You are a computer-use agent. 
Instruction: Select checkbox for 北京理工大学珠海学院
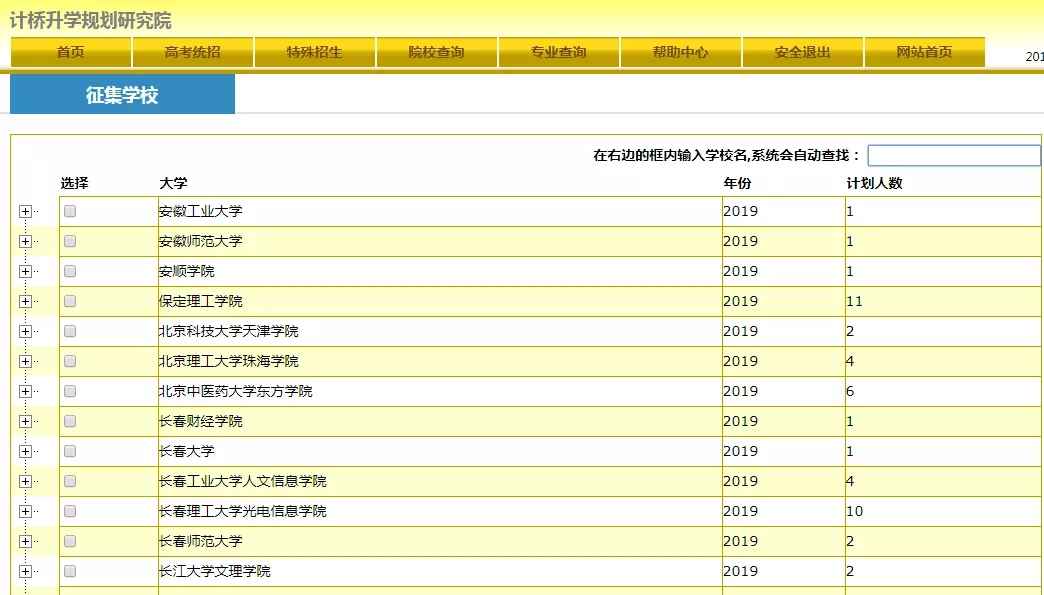(70, 361)
